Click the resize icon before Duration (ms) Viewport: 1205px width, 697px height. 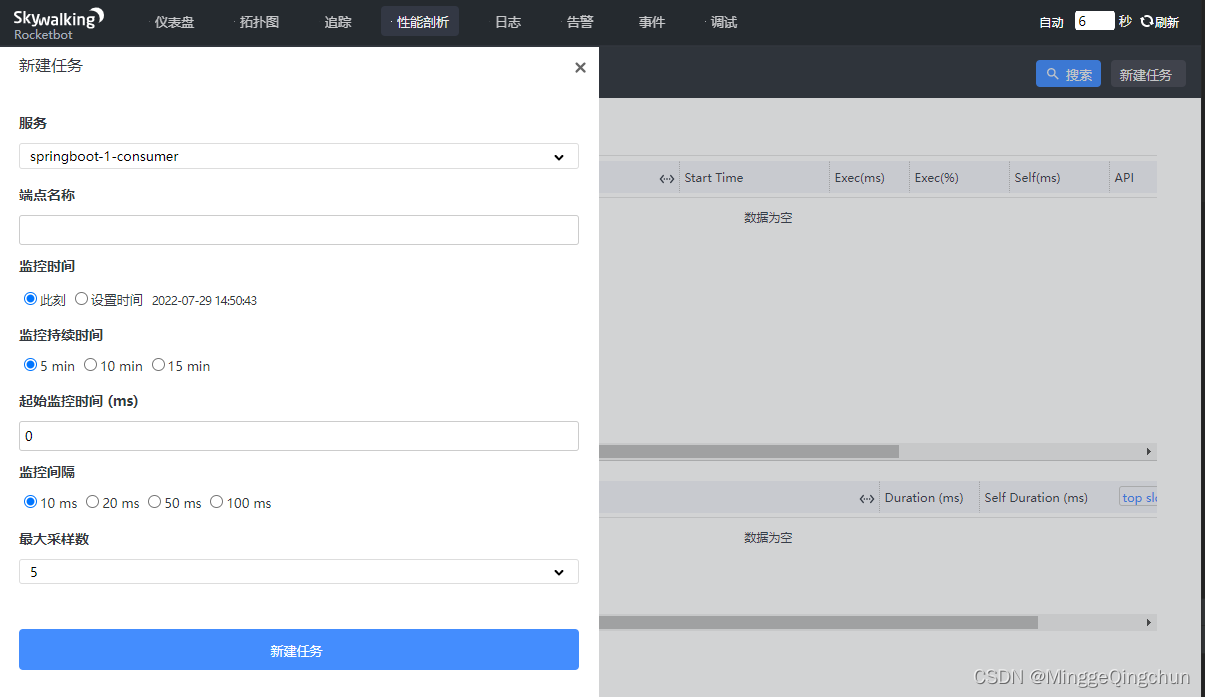(x=867, y=498)
